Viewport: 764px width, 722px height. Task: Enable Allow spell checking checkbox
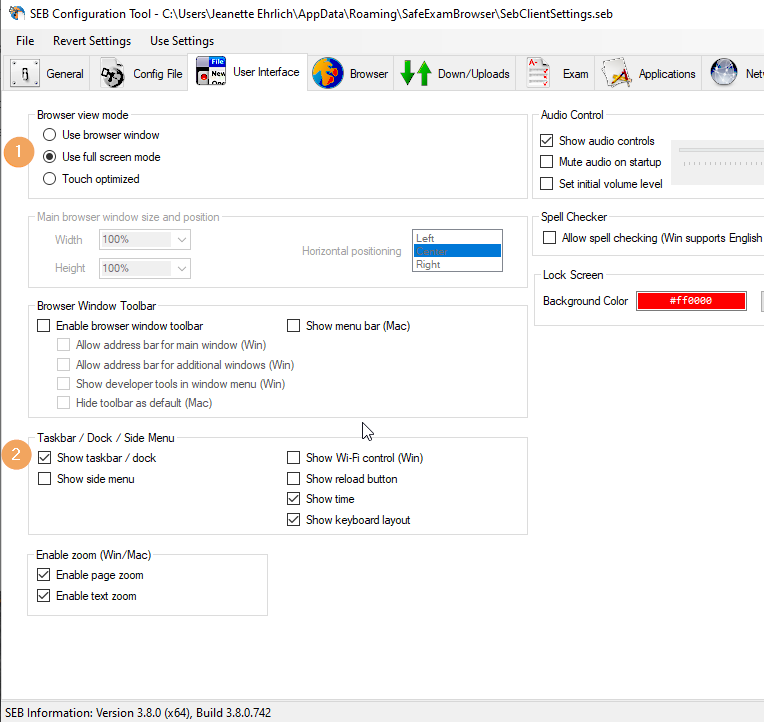coord(550,238)
